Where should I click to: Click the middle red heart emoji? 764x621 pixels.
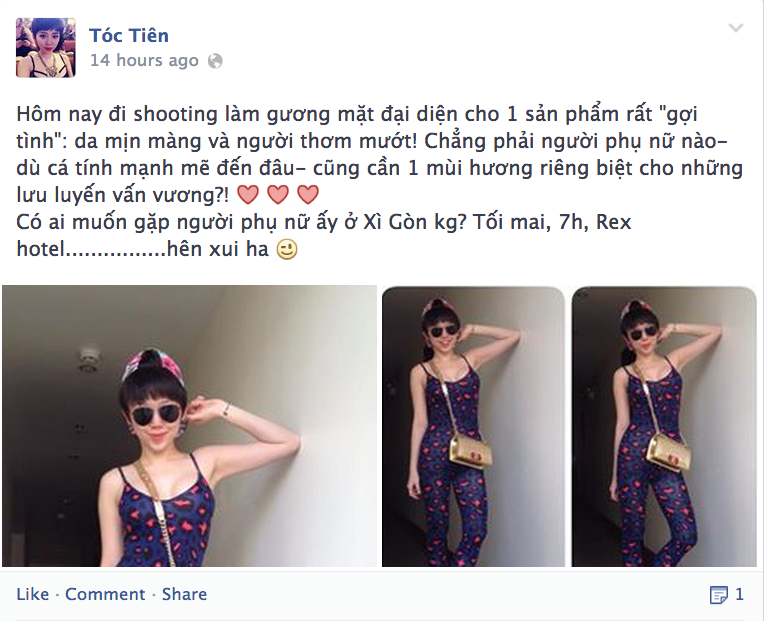[278, 194]
